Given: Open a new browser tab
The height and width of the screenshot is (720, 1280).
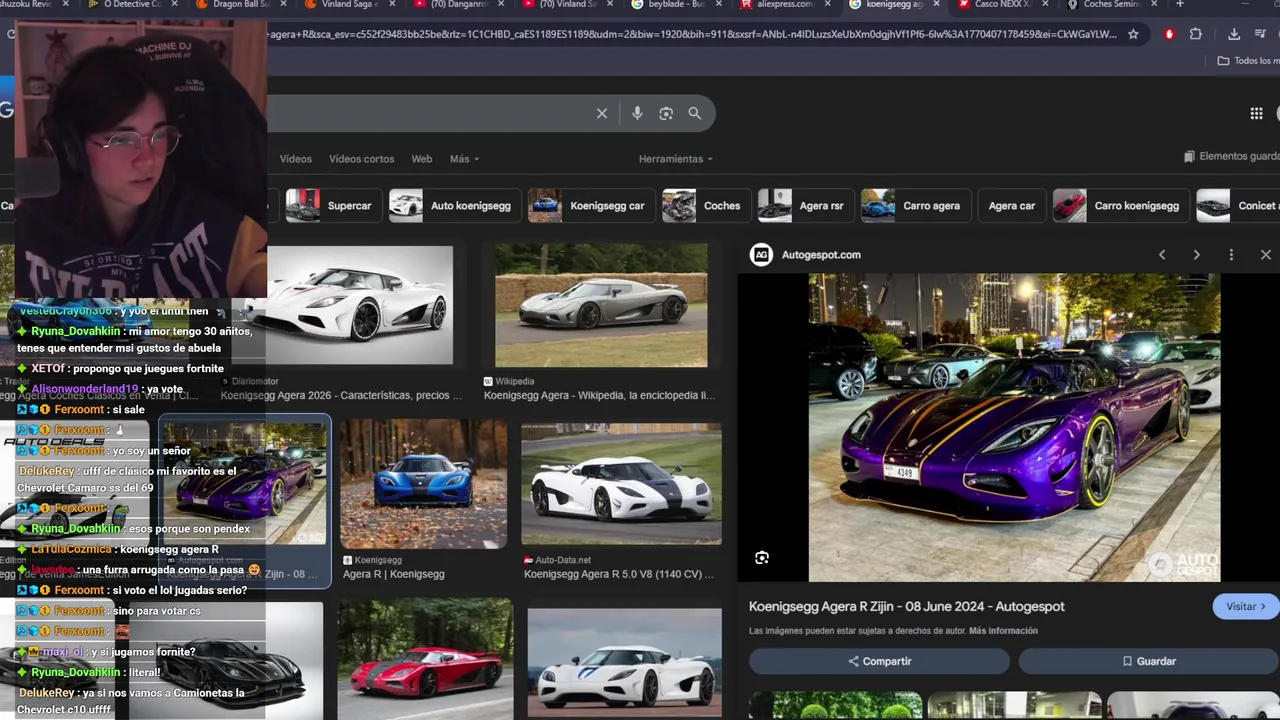Looking at the screenshot, I should tap(1180, 5).
